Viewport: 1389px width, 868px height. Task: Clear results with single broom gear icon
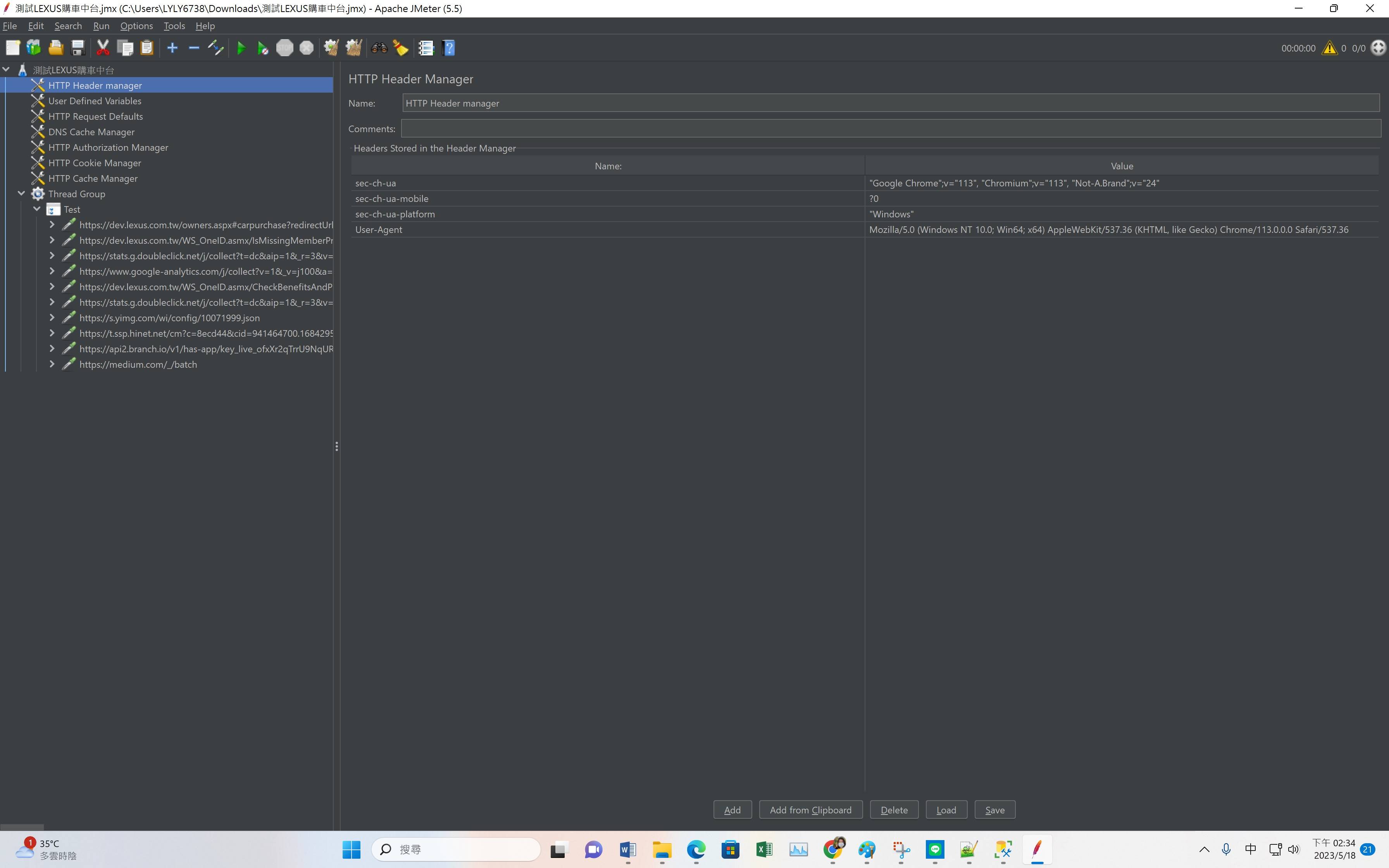(331, 48)
